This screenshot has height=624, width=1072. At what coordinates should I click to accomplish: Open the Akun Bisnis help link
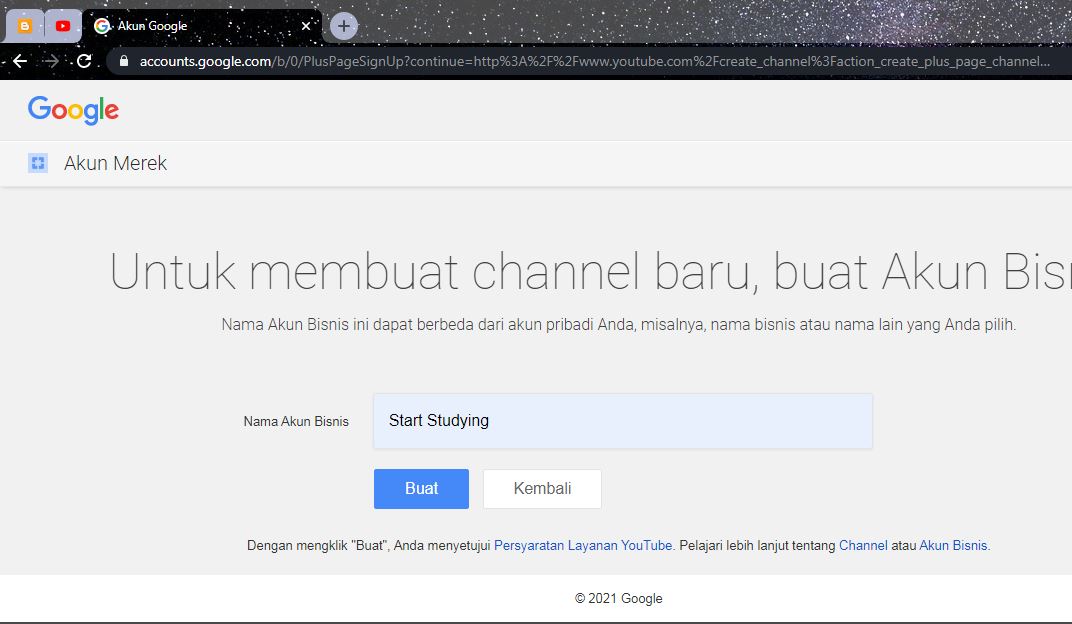[953, 545]
